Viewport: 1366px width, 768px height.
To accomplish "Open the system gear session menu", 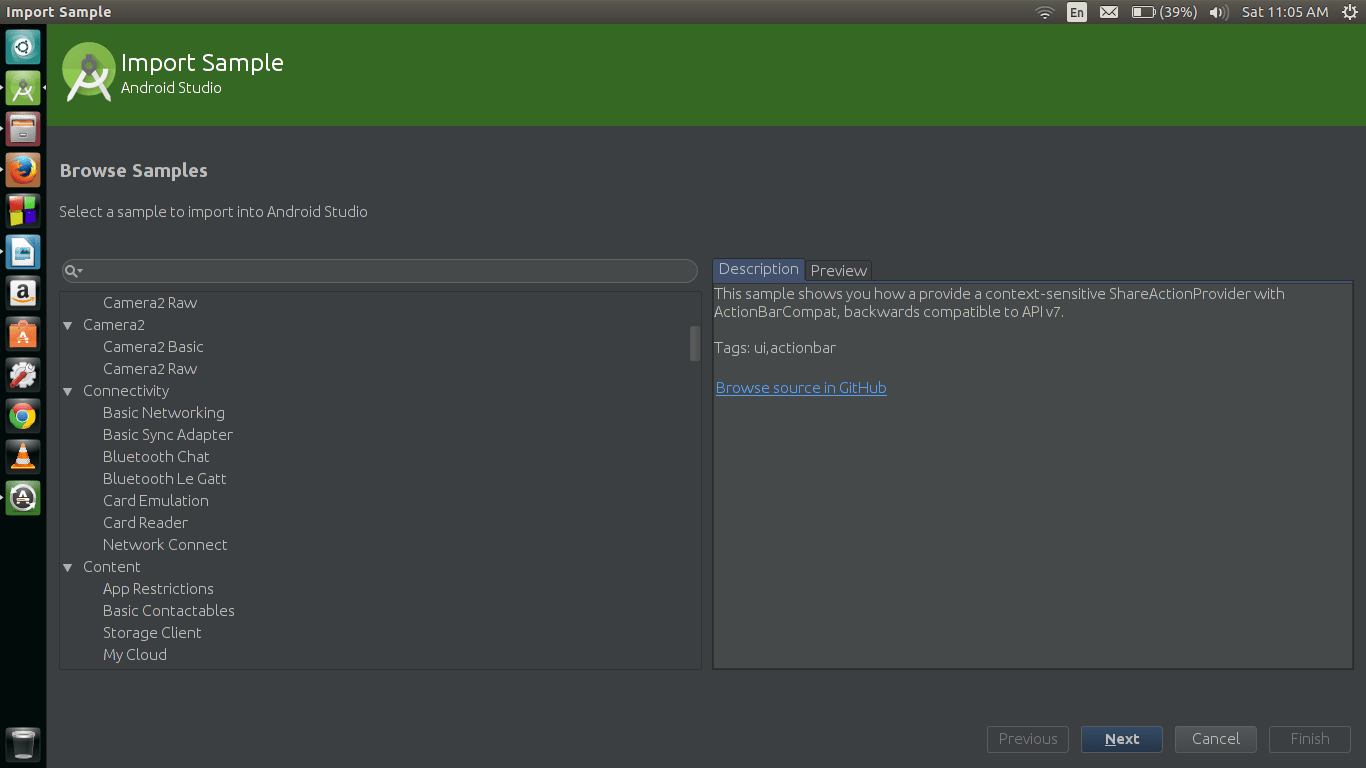I will [1350, 12].
